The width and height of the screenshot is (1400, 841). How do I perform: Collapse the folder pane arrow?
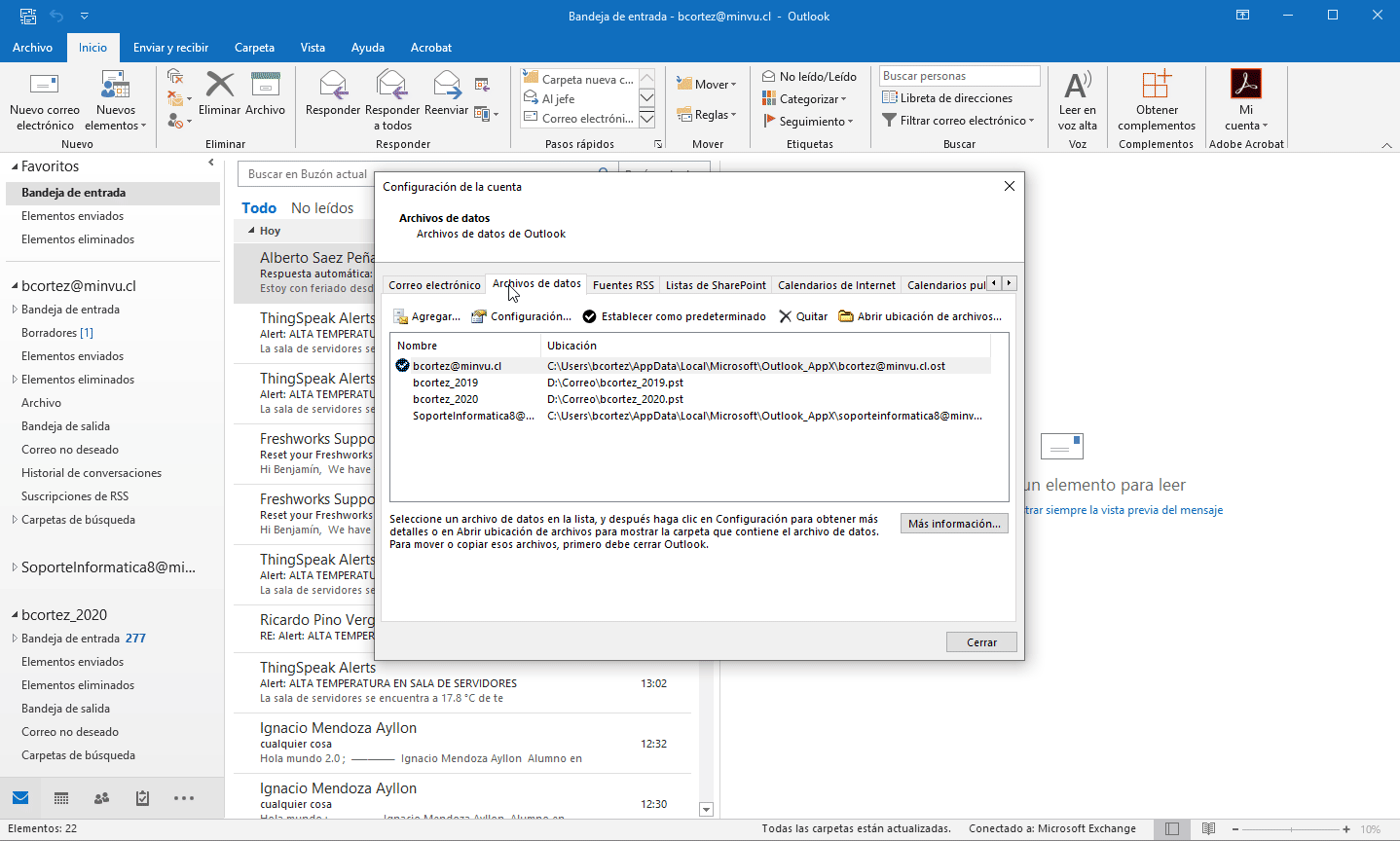(x=211, y=164)
